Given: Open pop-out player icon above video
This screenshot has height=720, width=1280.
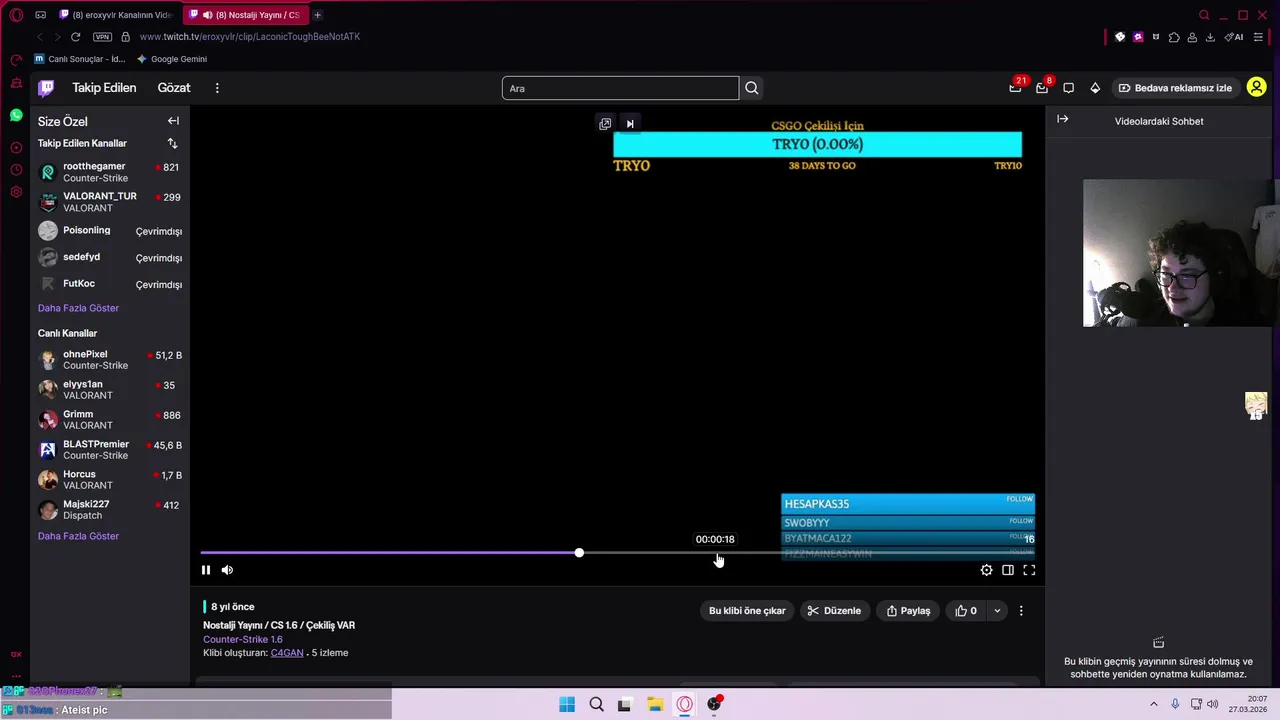Looking at the screenshot, I should tap(605, 124).
